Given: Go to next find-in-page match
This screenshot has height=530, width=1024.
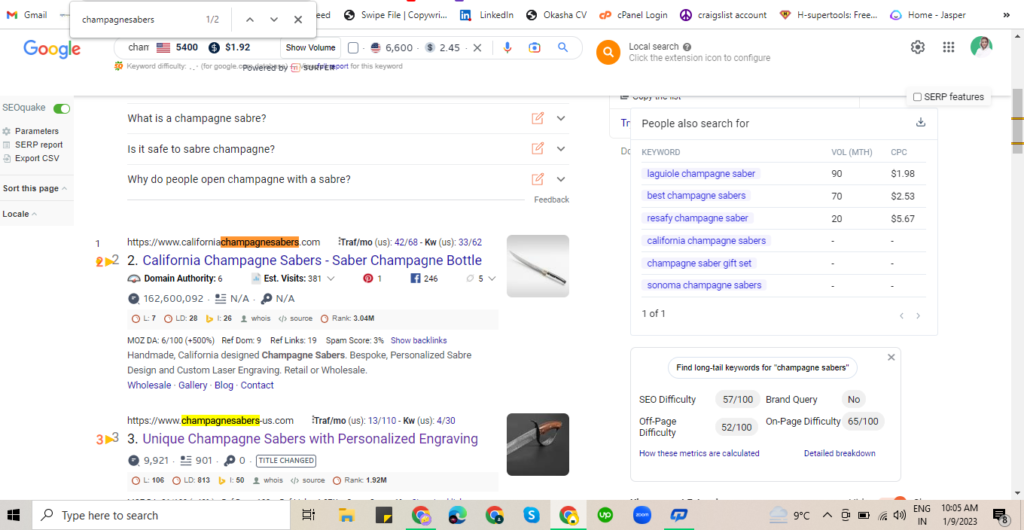Looking at the screenshot, I should tap(274, 20).
